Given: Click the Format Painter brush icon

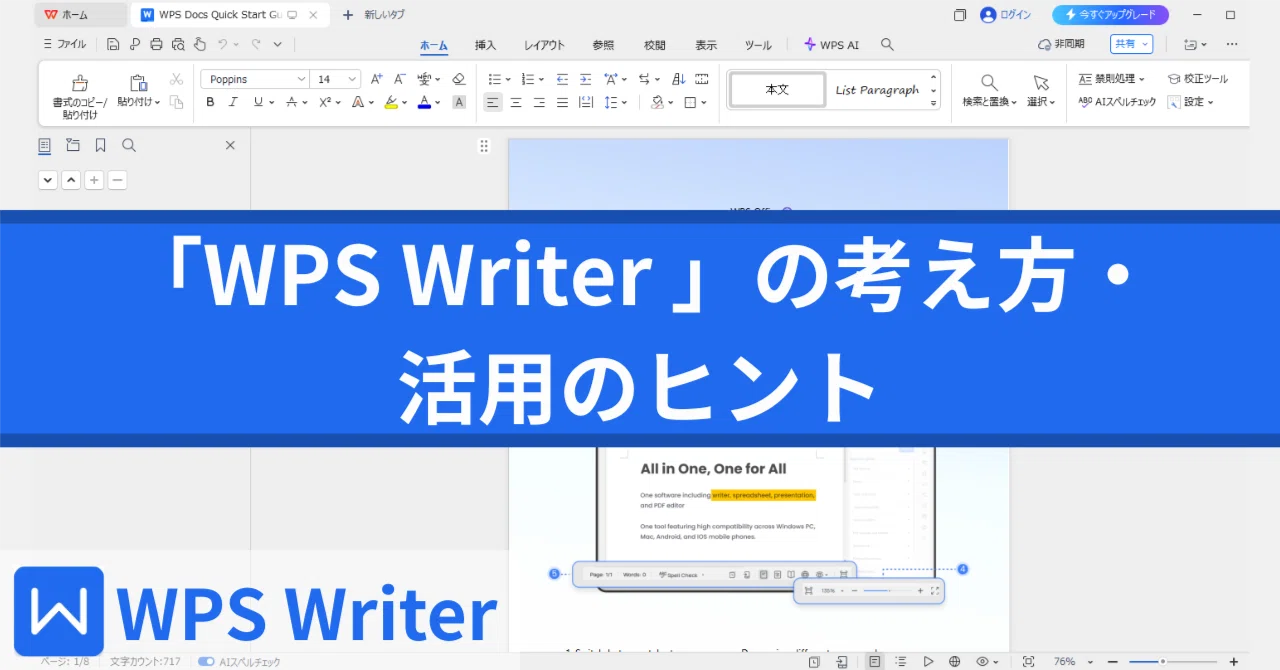Looking at the screenshot, I should click(x=80, y=84).
